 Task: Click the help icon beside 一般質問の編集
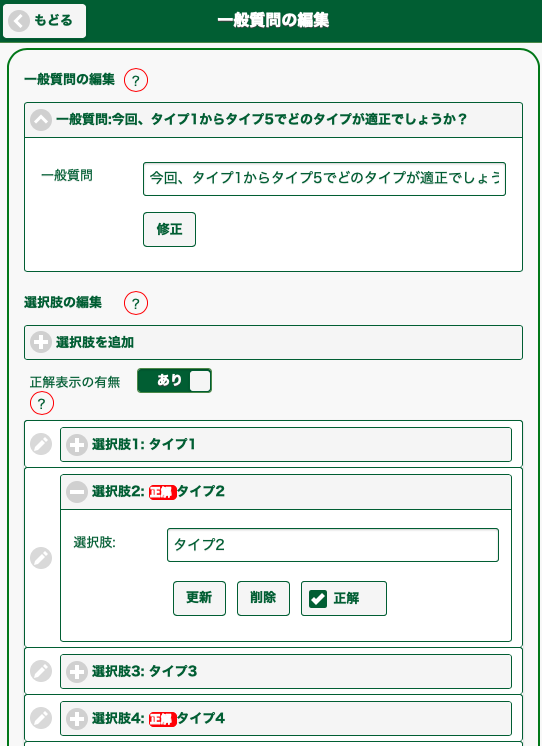tap(136, 80)
